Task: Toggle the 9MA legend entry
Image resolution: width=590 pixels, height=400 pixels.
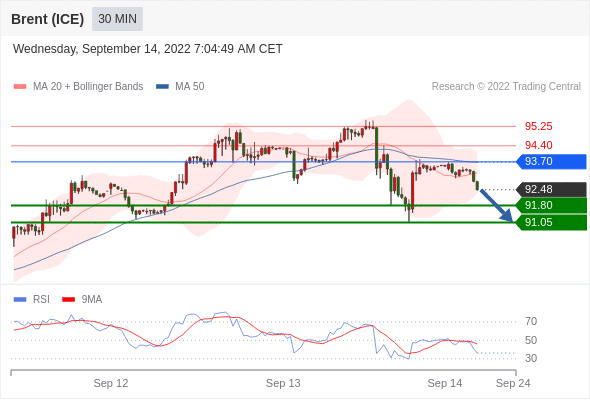Action: (82, 300)
